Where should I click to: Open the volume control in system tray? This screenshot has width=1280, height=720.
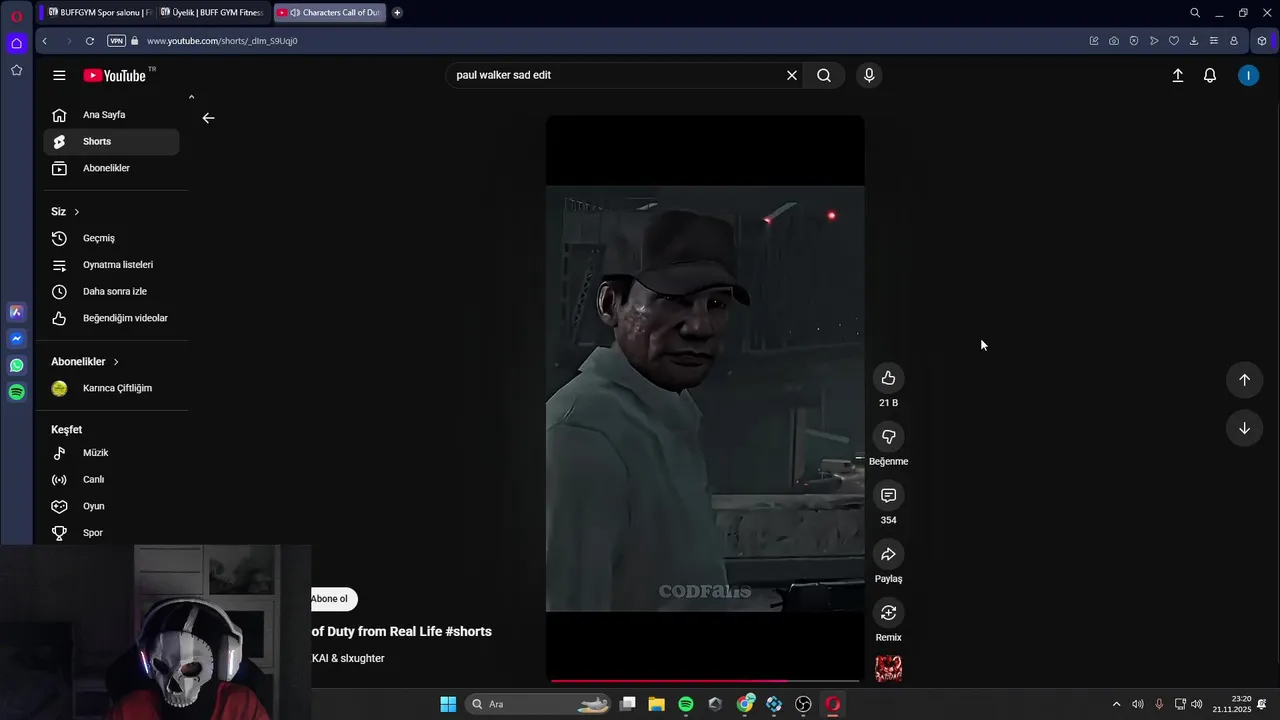[1197, 704]
